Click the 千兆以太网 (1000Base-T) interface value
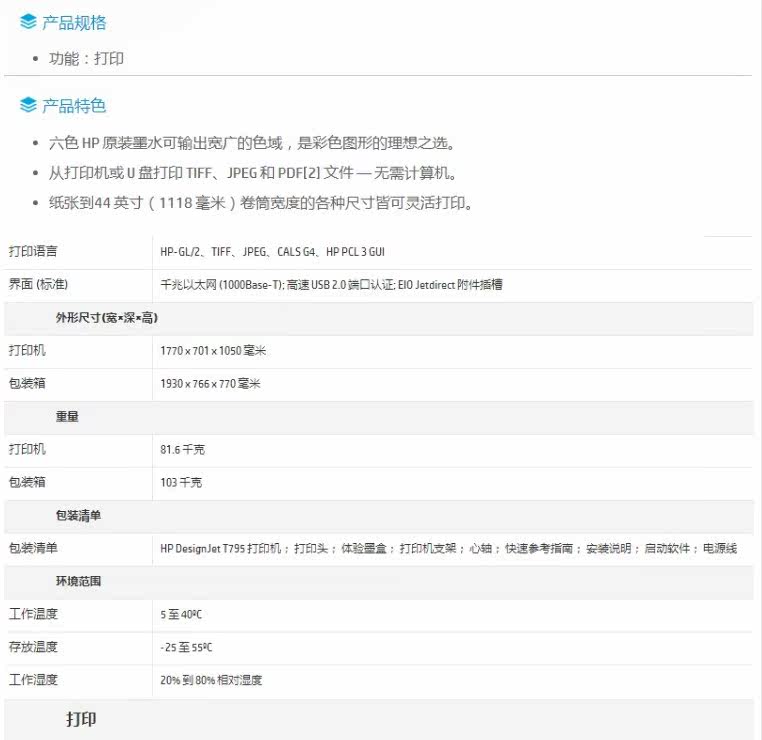The image size is (762, 740). pyautogui.click(x=331, y=284)
